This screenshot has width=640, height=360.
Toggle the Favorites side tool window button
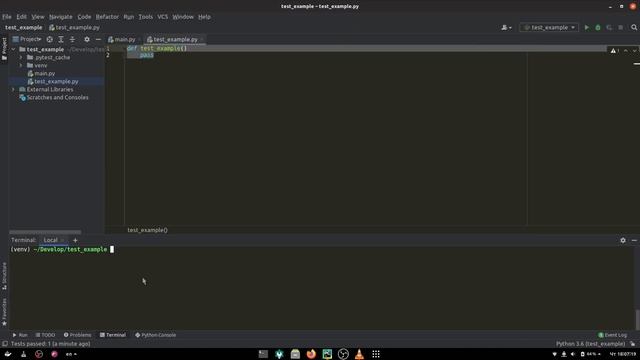[4, 312]
